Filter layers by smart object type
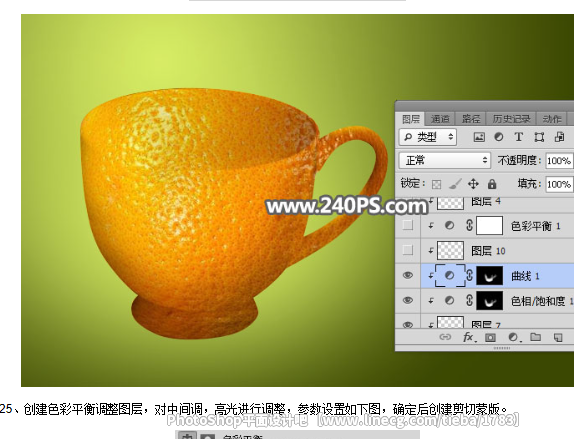 pos(560,137)
